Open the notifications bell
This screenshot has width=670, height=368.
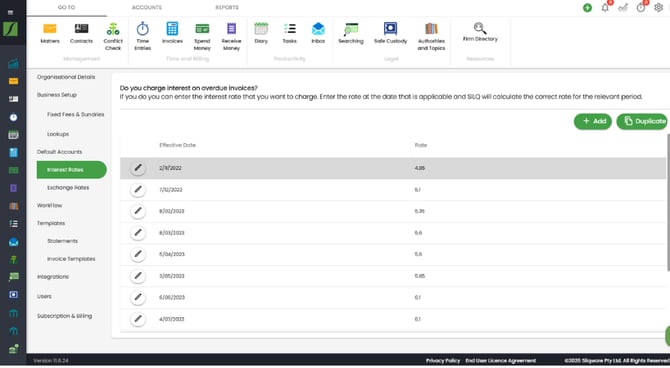tap(605, 8)
